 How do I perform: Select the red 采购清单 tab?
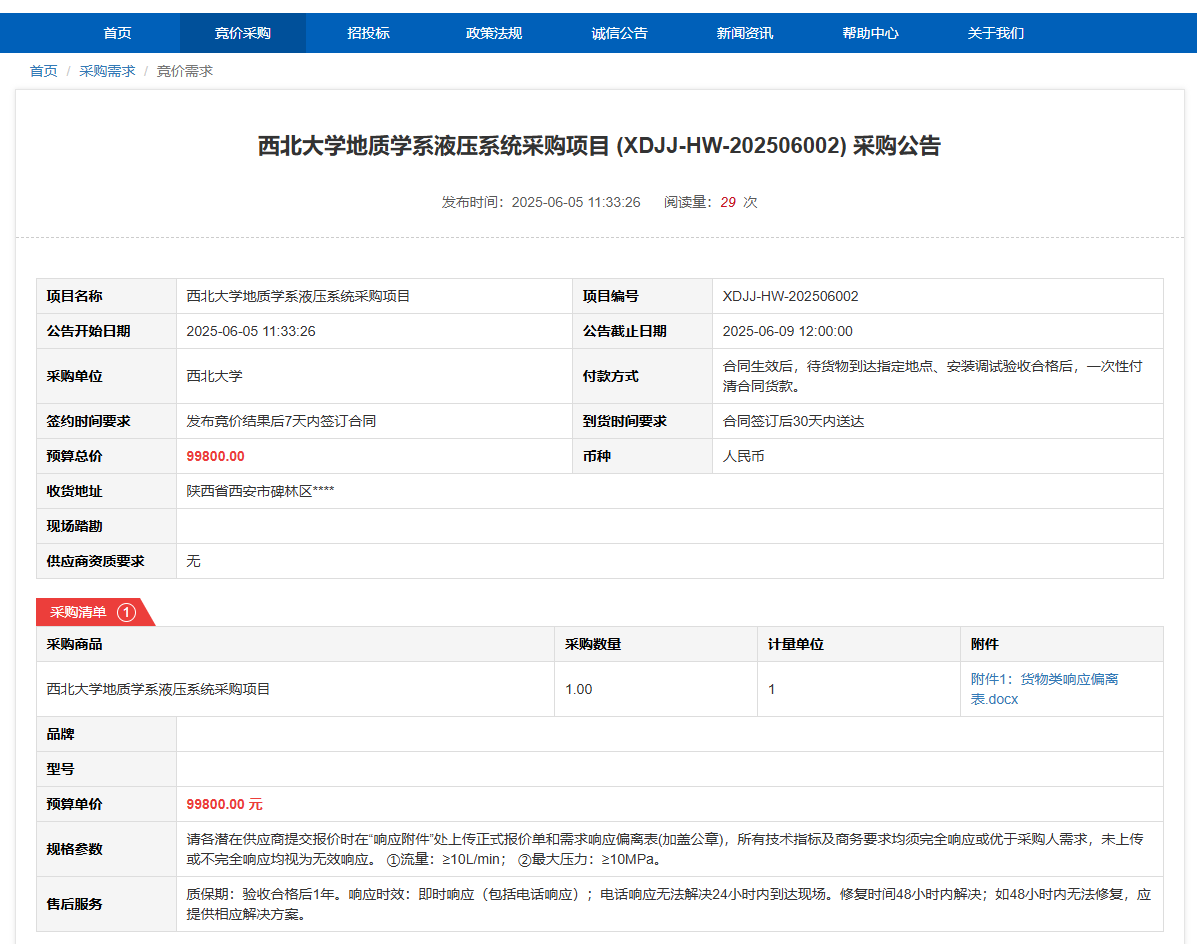79,612
